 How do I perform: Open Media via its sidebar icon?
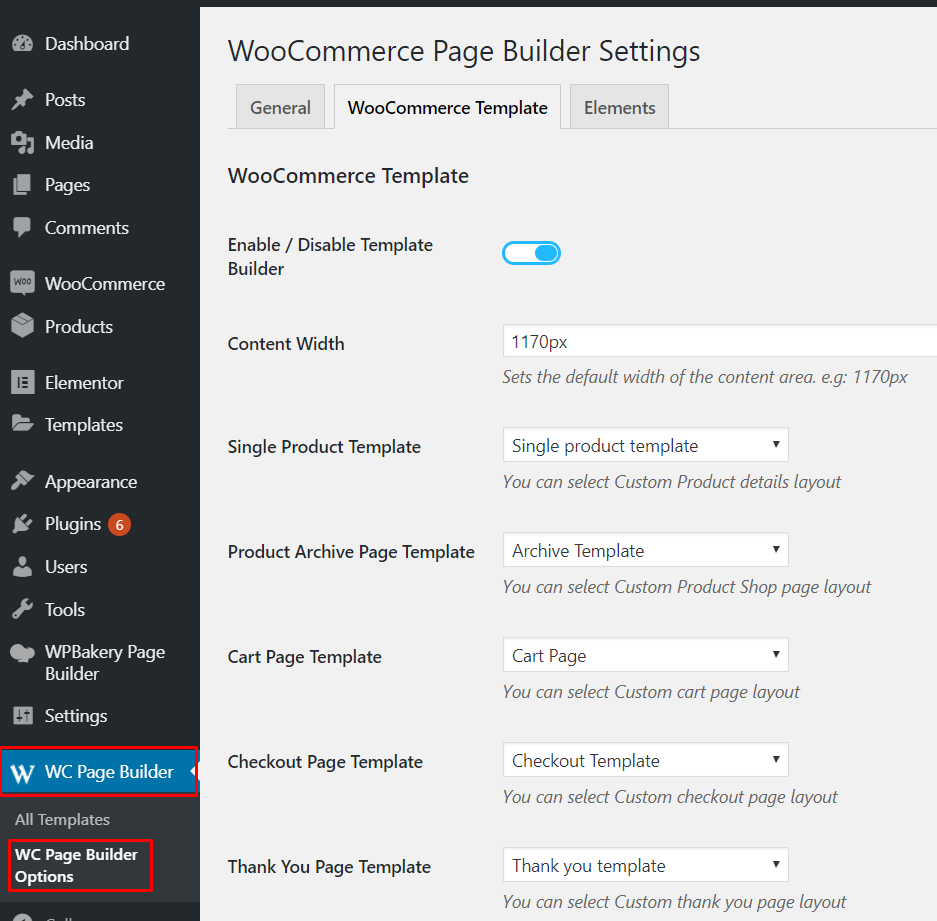[22, 143]
